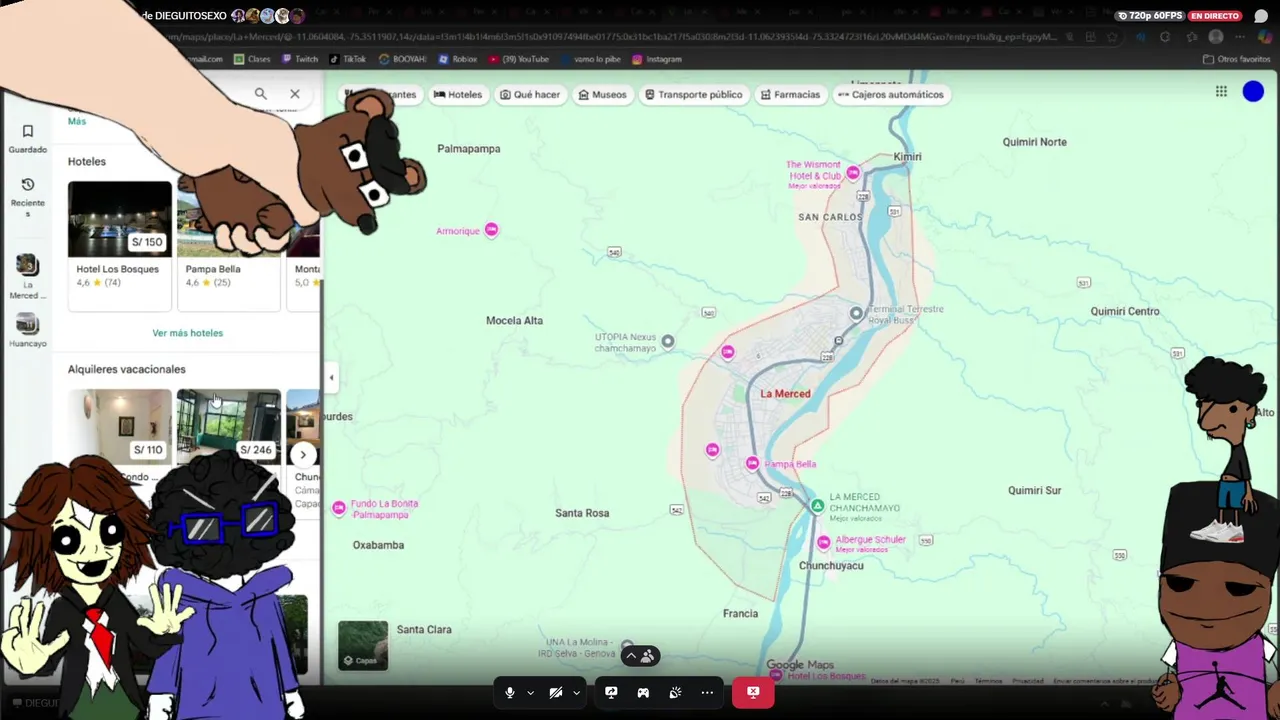Viewport: 1280px width, 720px height.
Task: Show next vacation rentals with arrow
Action: point(303,455)
